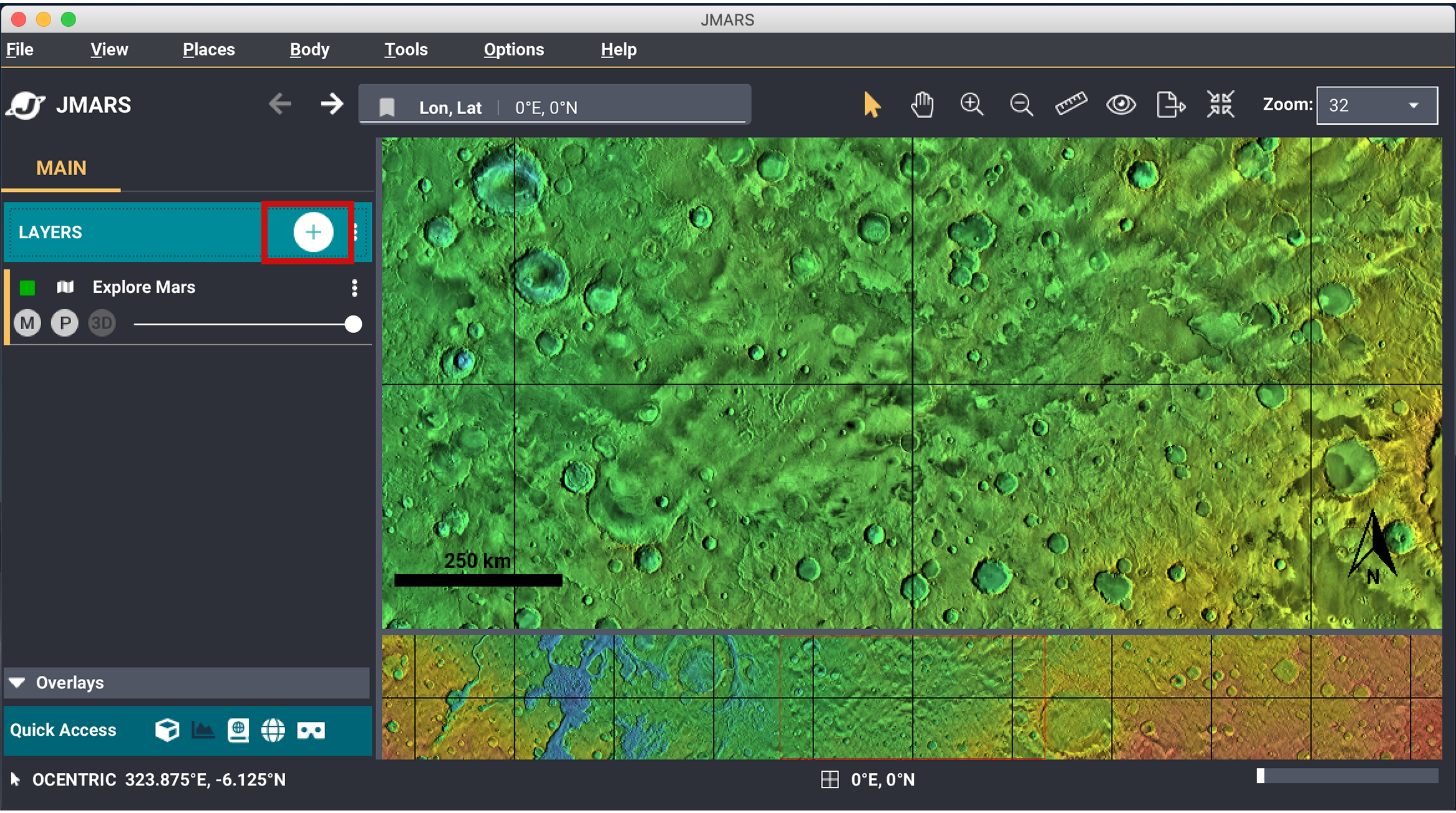The width and height of the screenshot is (1456, 813).
Task: Select the Explore Mars layer row
Action: click(x=188, y=307)
